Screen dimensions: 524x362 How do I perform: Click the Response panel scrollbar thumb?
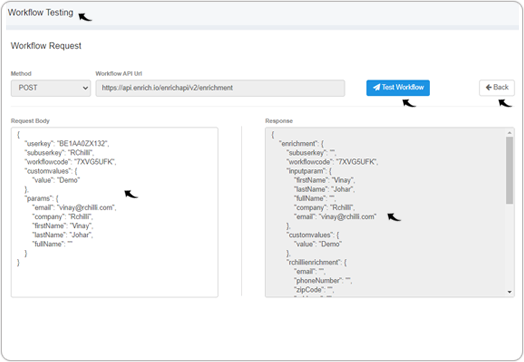pos(509,170)
